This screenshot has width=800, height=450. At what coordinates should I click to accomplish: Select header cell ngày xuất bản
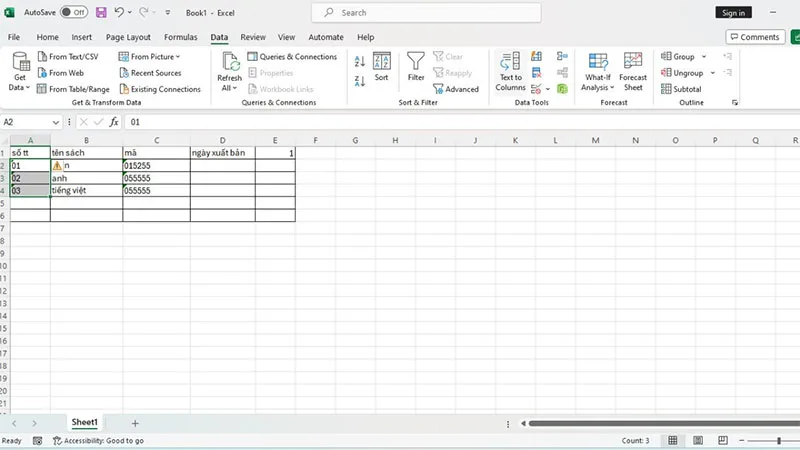222,153
